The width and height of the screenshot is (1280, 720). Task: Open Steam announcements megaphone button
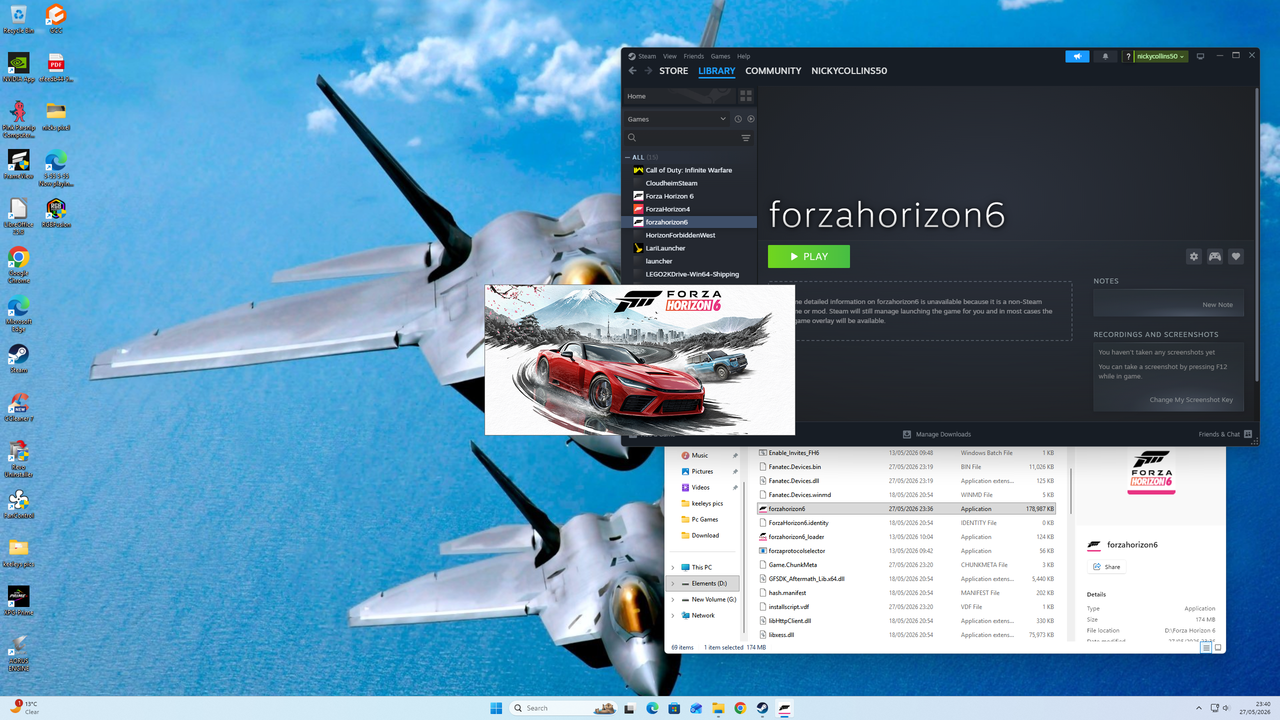(x=1077, y=56)
